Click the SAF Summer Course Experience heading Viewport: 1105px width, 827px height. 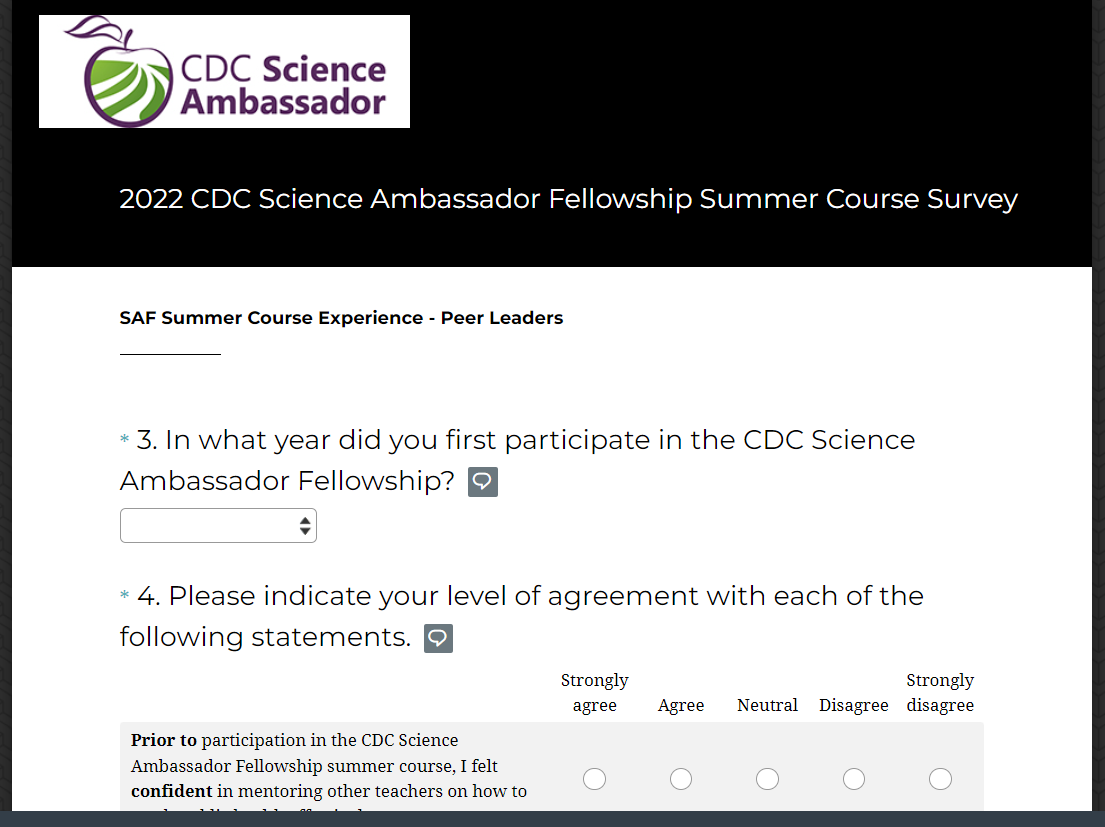tap(341, 318)
